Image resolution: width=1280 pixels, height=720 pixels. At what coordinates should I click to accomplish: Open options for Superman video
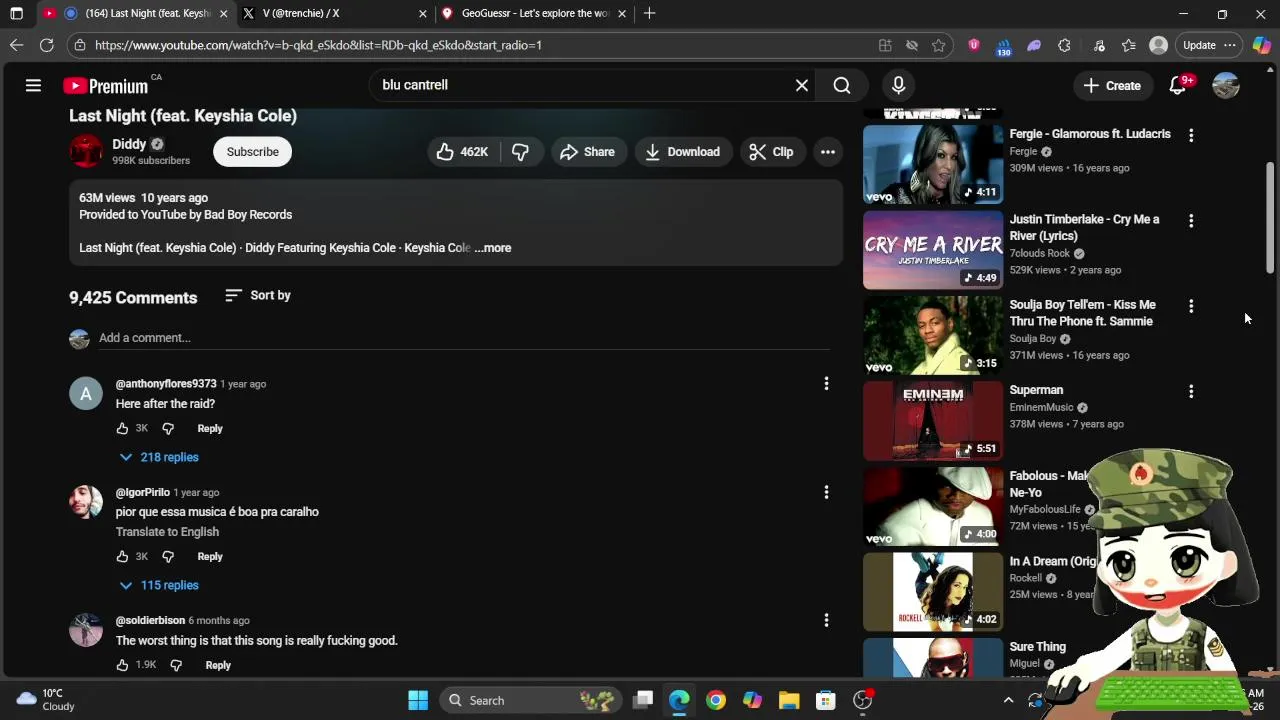[1191, 391]
